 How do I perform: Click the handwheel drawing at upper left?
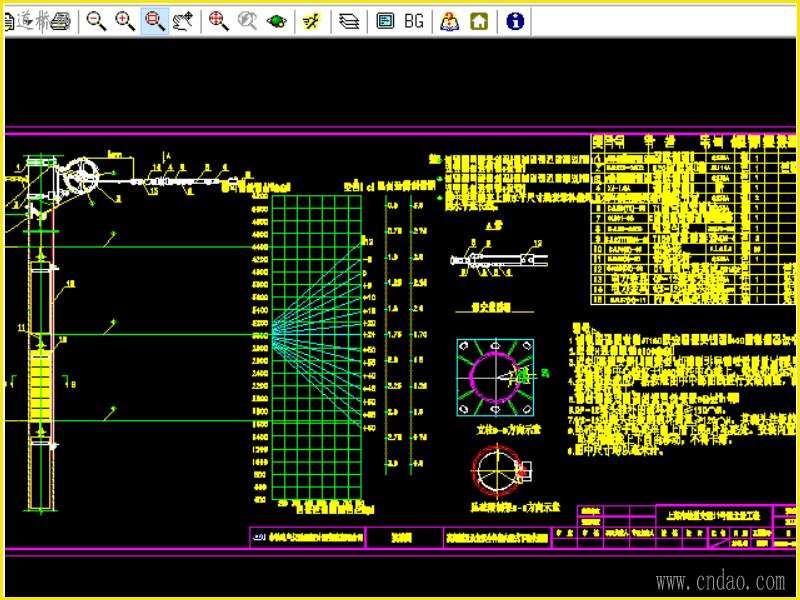[x=79, y=177]
